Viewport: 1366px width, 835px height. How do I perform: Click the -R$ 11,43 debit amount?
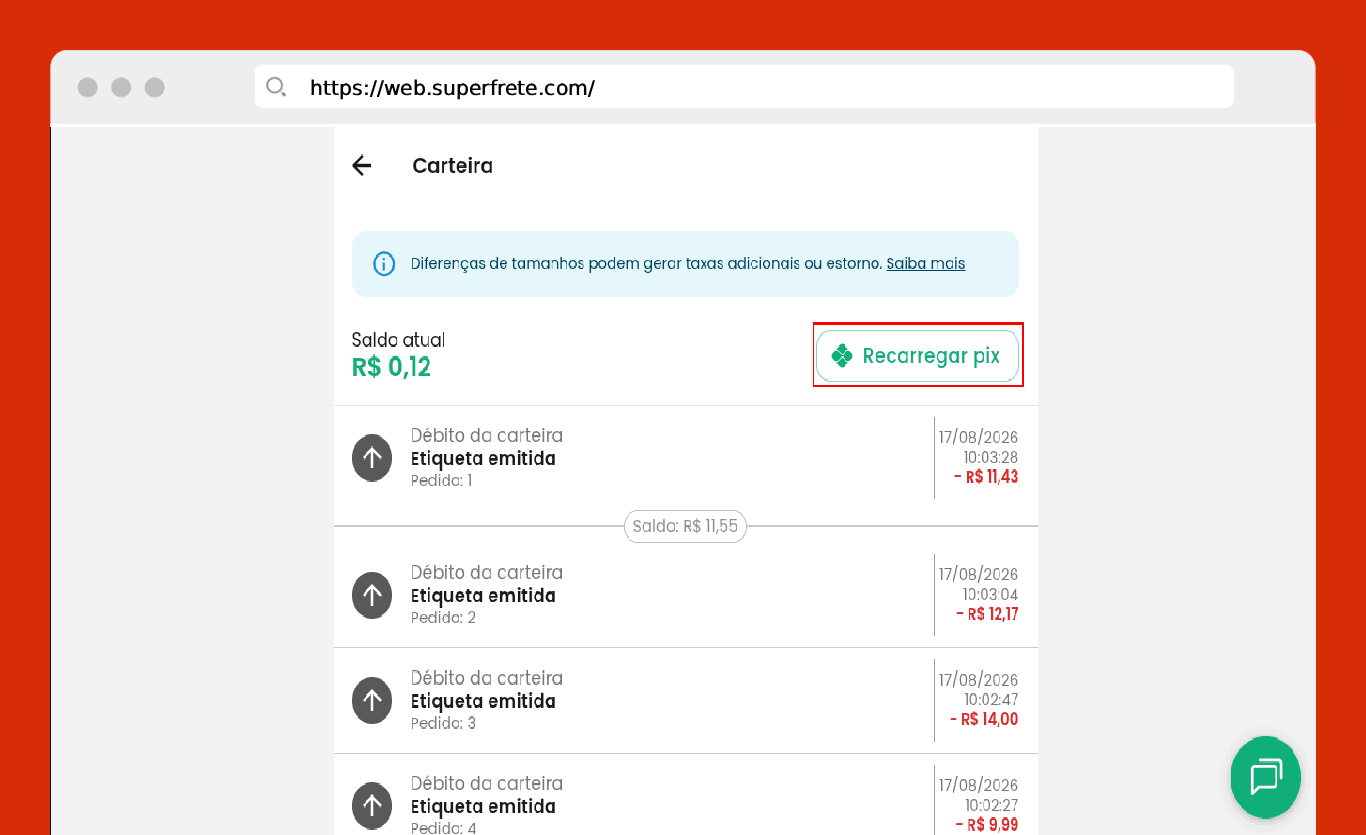(986, 477)
